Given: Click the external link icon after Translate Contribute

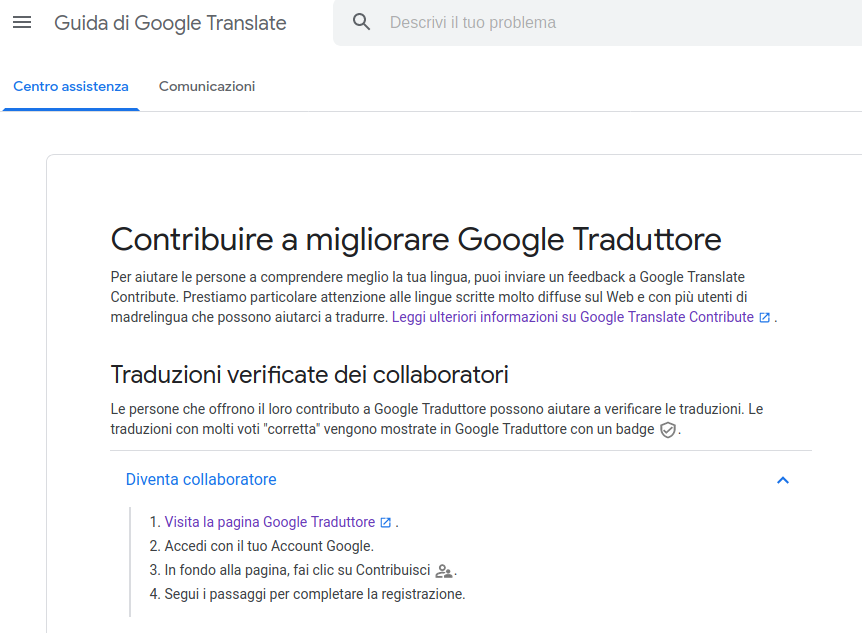Looking at the screenshot, I should [x=764, y=317].
